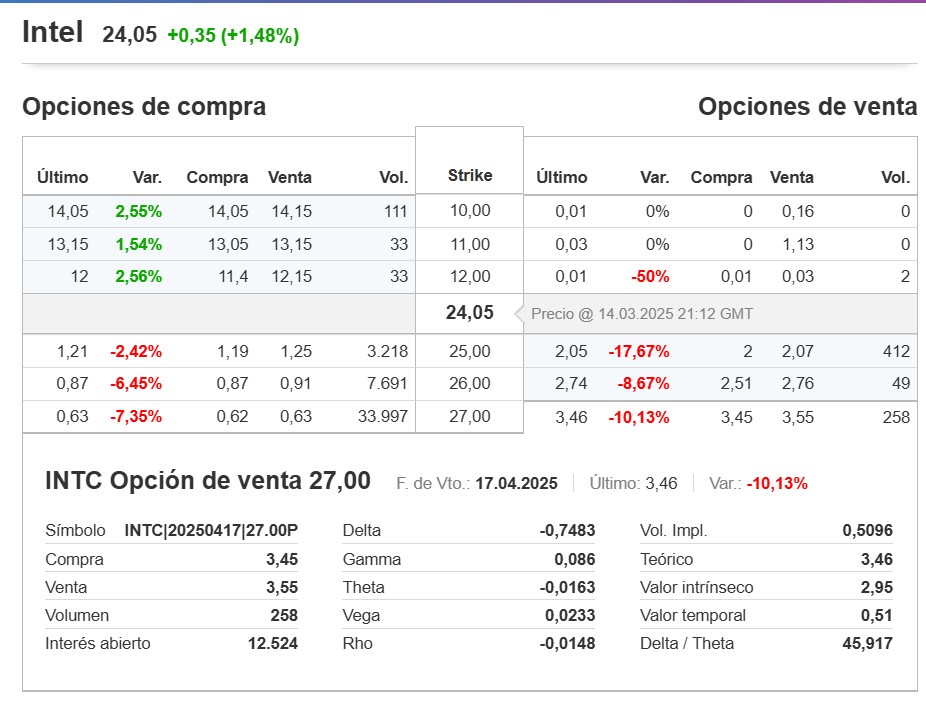Select the 12,00 strike cell

pyautogui.click(x=470, y=277)
